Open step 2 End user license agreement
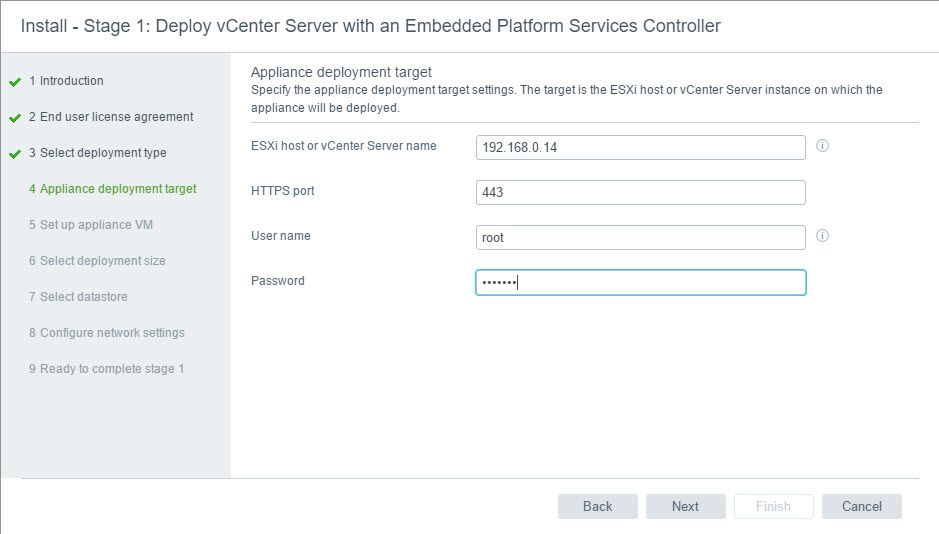The width and height of the screenshot is (939, 534). [x=111, y=117]
